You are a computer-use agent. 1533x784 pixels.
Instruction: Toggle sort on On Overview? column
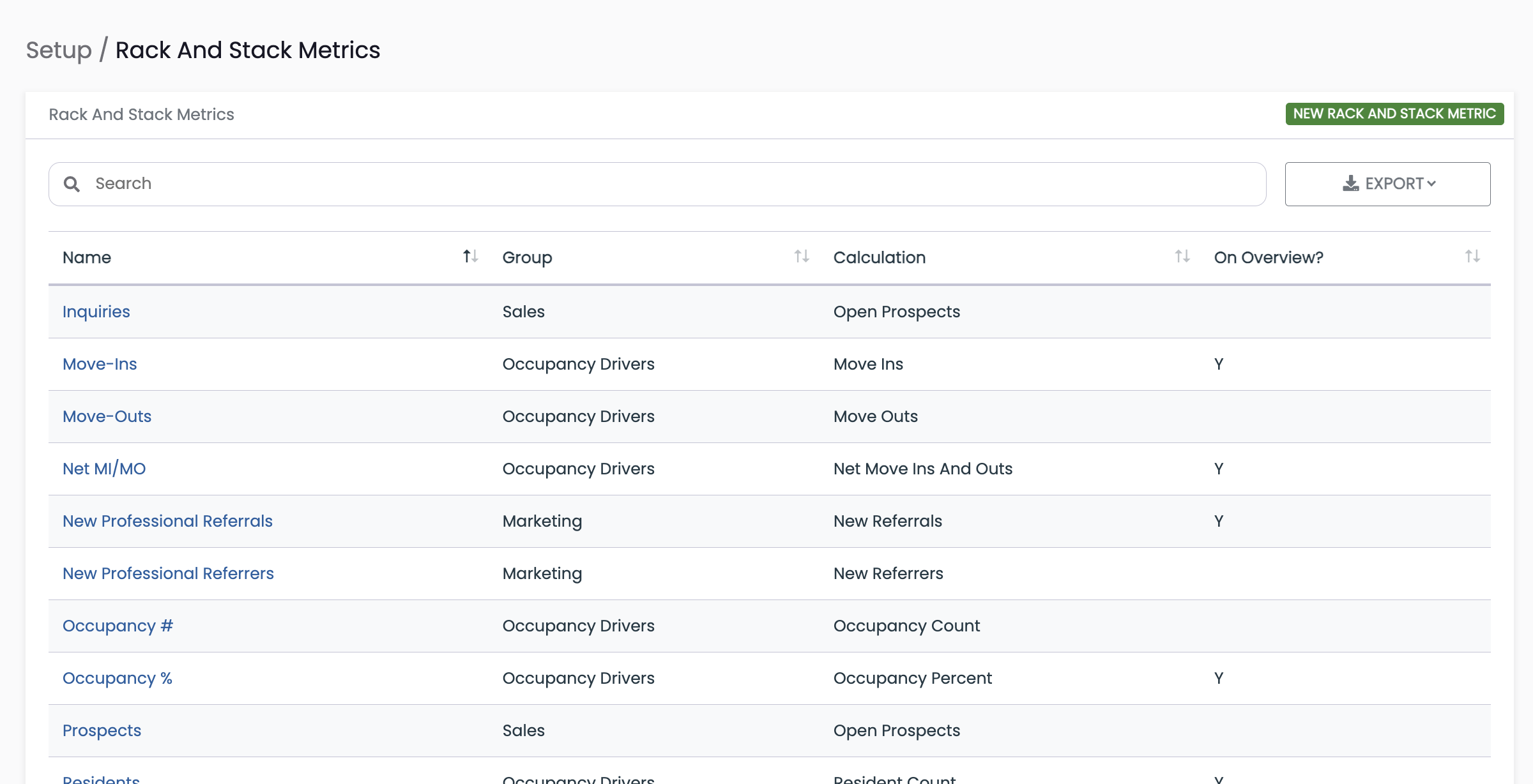tap(1472, 257)
